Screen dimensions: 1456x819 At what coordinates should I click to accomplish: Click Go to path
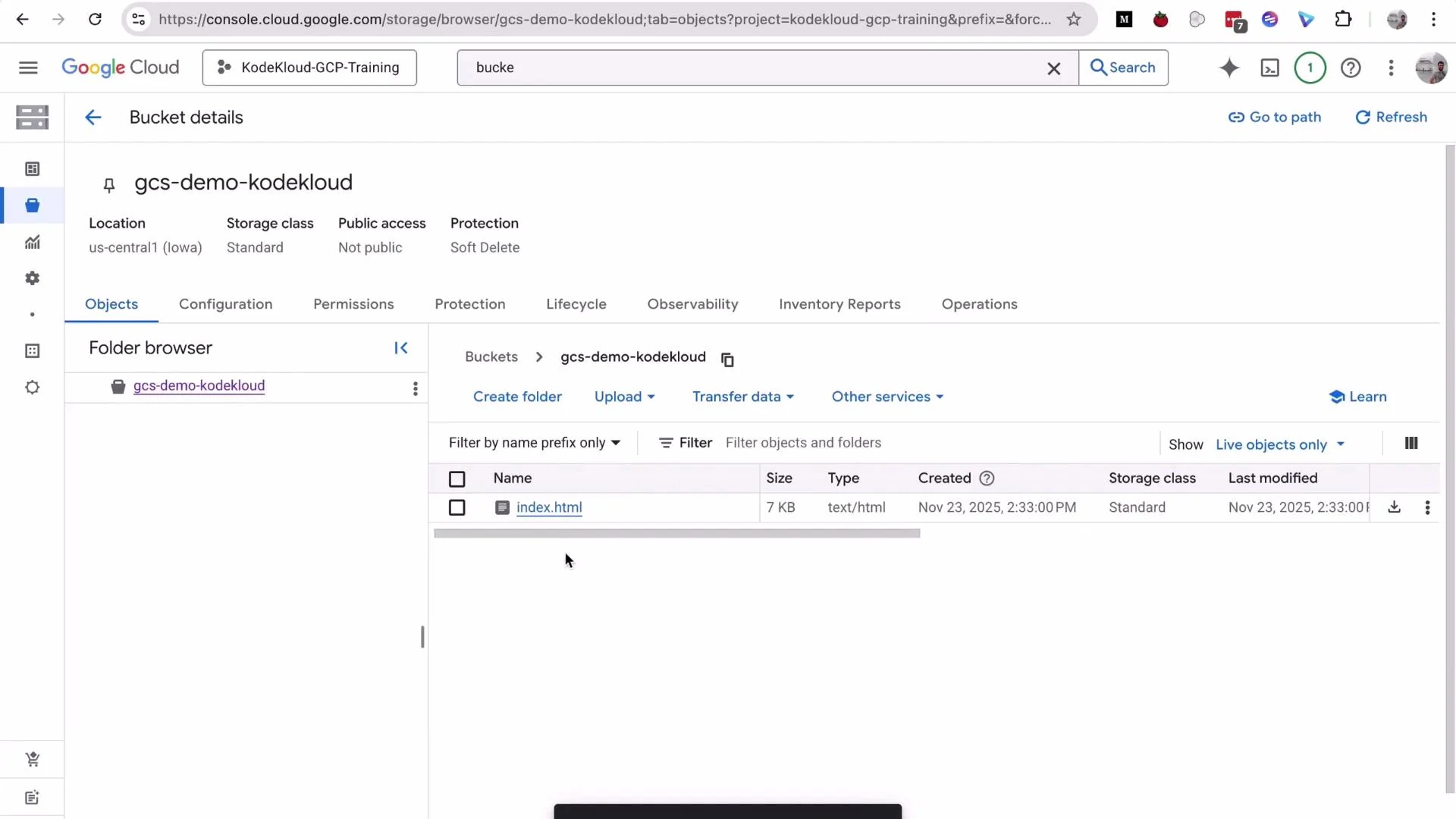pyautogui.click(x=1274, y=118)
